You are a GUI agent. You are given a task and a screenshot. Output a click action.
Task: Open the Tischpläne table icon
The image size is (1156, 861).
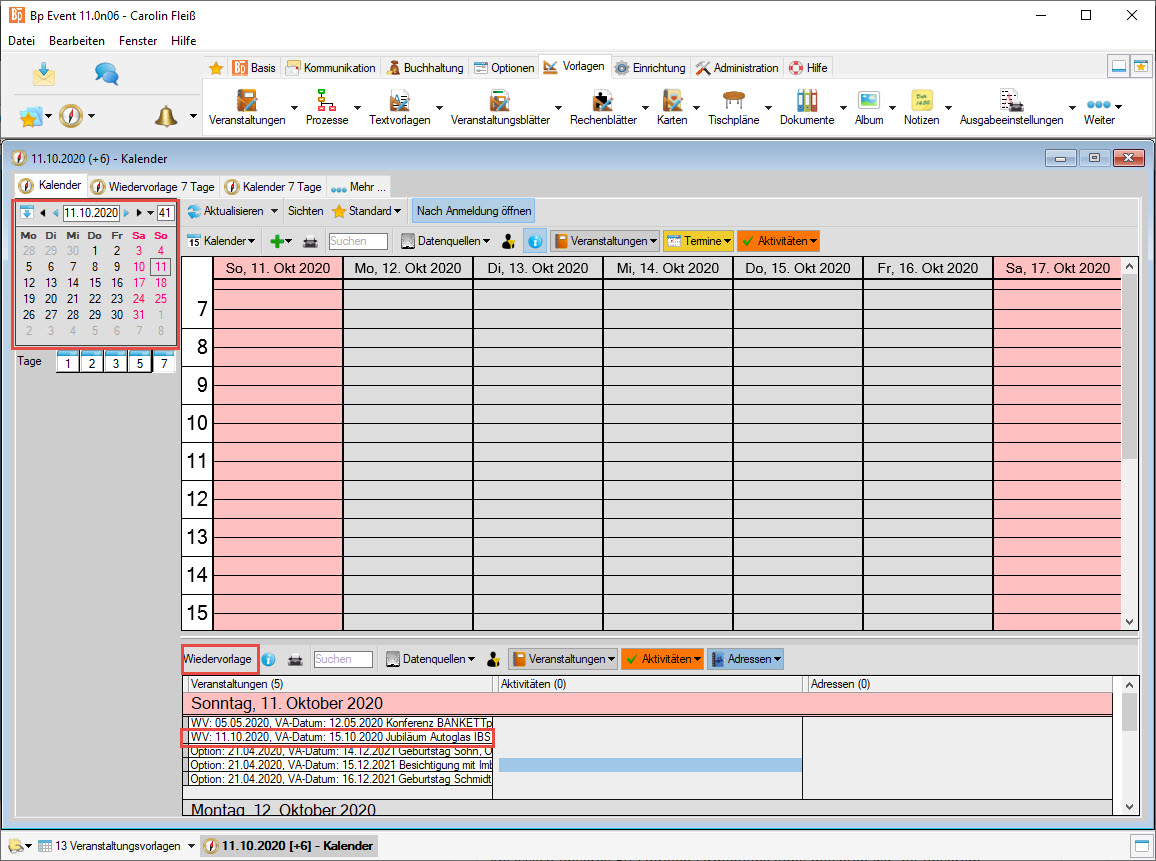(733, 101)
